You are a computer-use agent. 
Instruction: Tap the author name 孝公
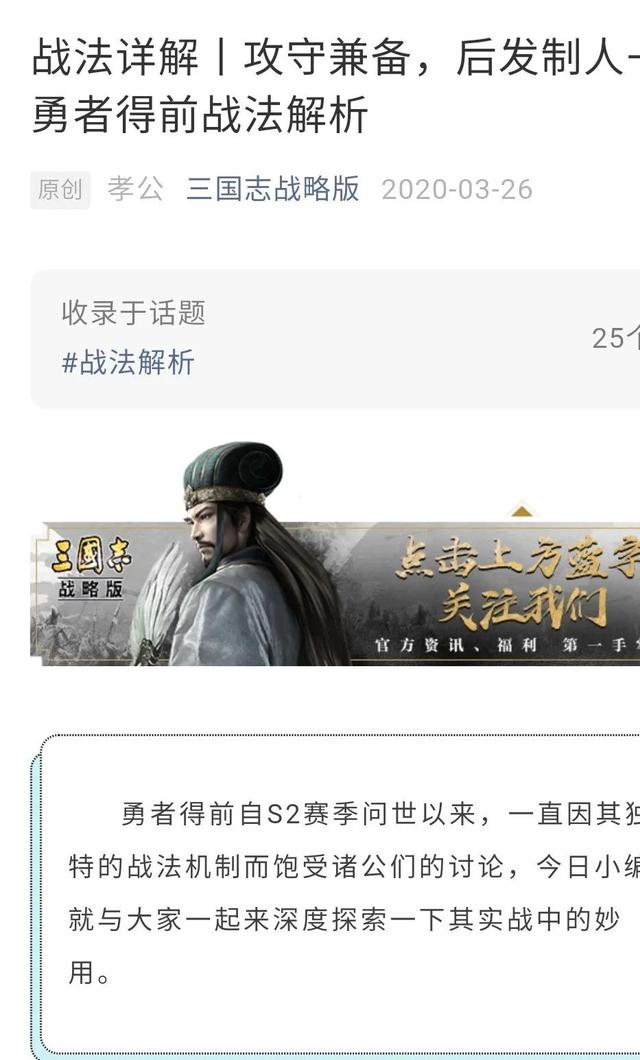coord(135,189)
